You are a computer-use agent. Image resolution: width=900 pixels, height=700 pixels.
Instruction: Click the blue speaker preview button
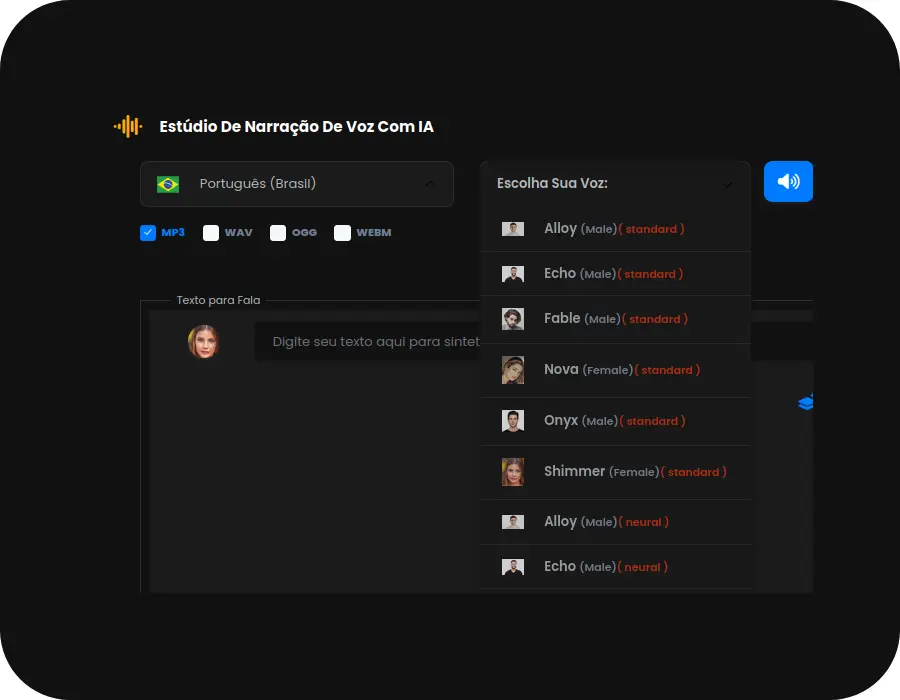pyautogui.click(x=788, y=182)
